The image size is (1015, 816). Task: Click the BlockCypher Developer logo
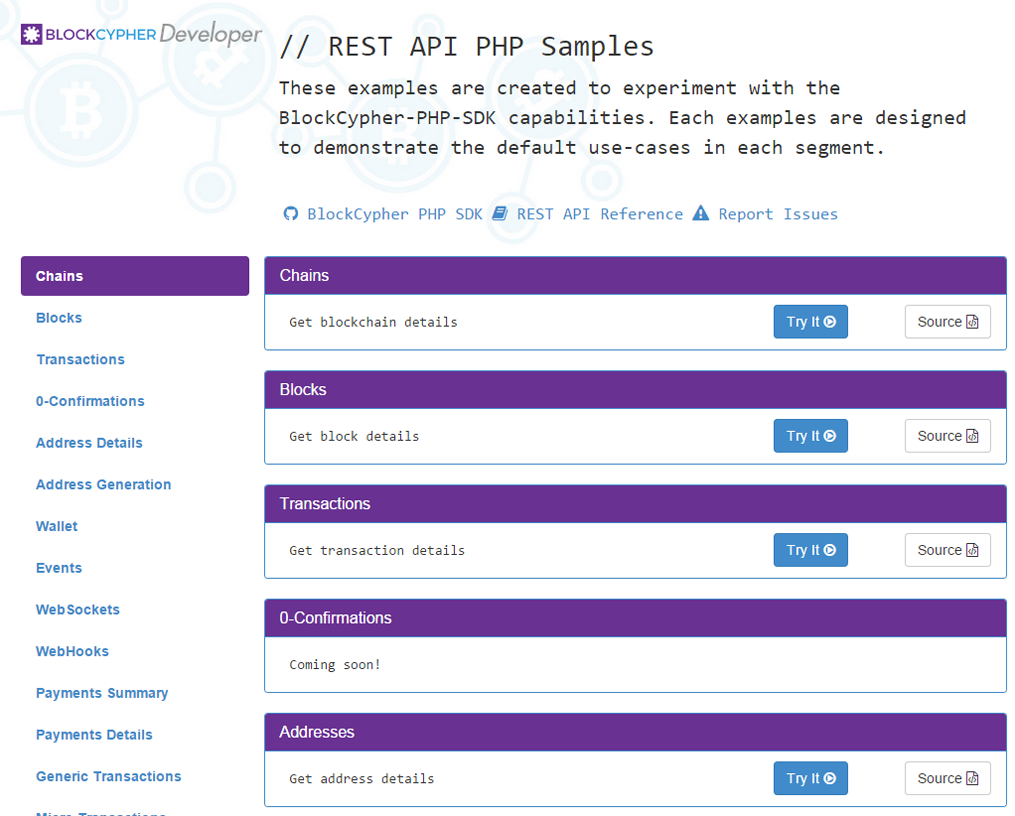point(141,34)
